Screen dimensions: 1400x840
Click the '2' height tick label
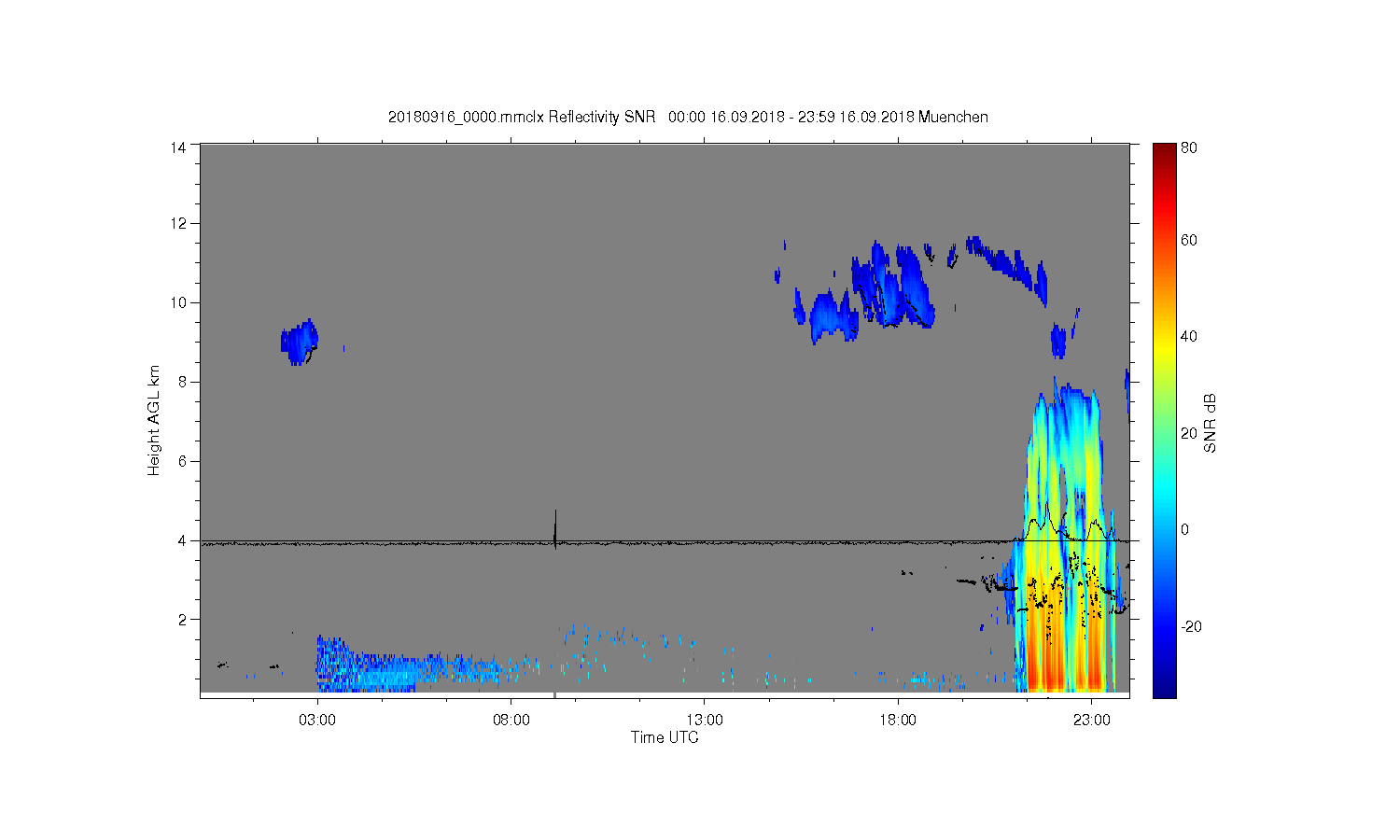tap(182, 620)
